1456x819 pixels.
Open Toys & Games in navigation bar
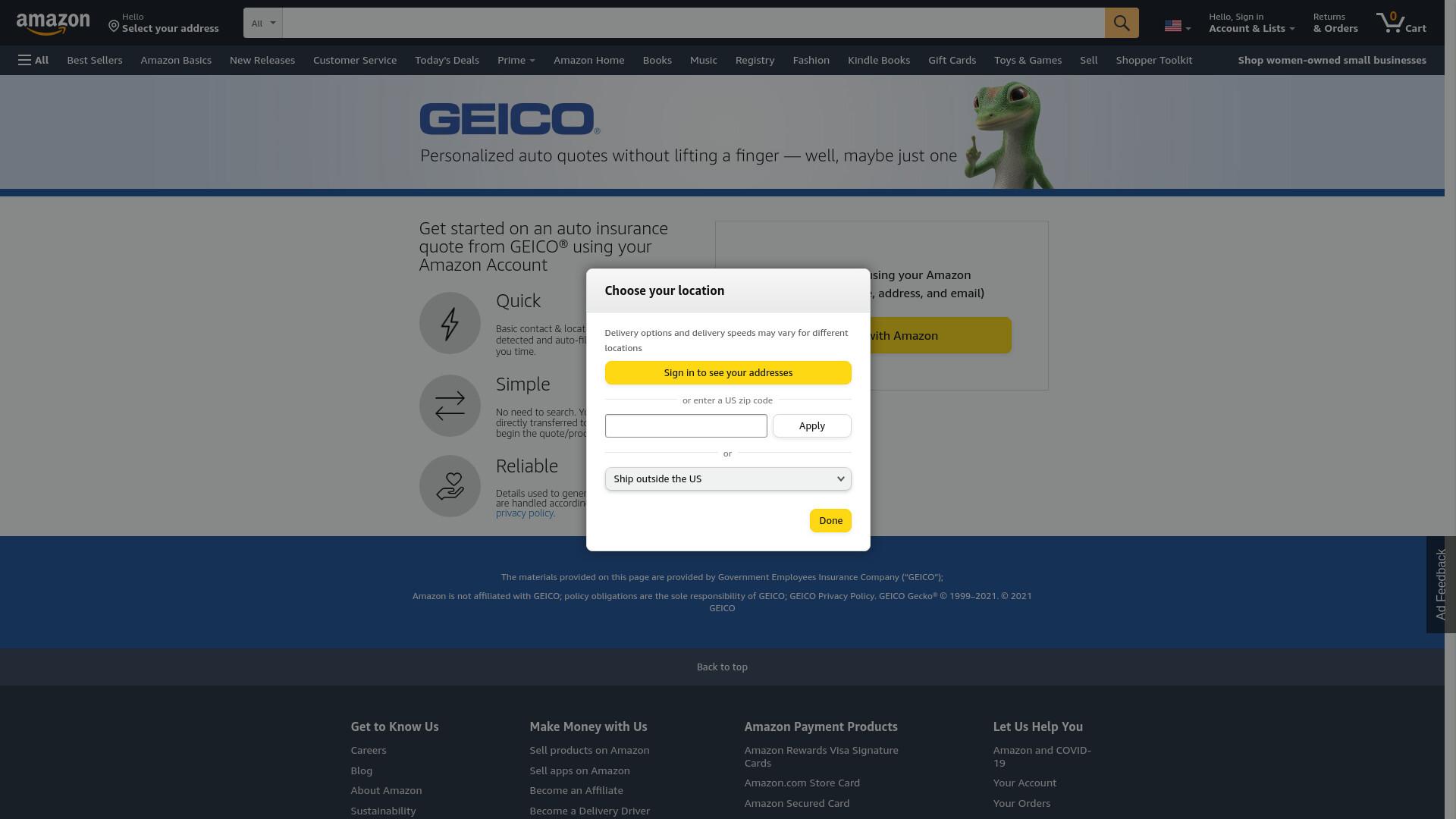click(x=1028, y=60)
